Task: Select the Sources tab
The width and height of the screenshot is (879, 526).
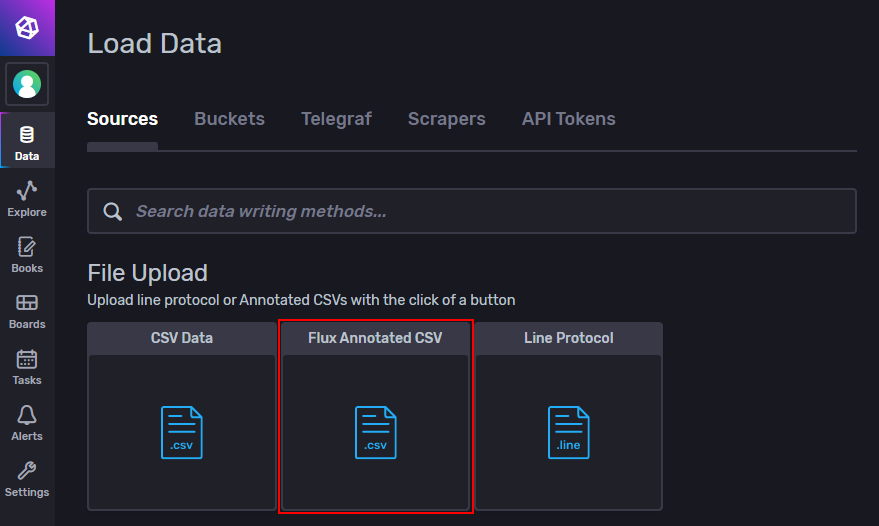Action: [122, 119]
